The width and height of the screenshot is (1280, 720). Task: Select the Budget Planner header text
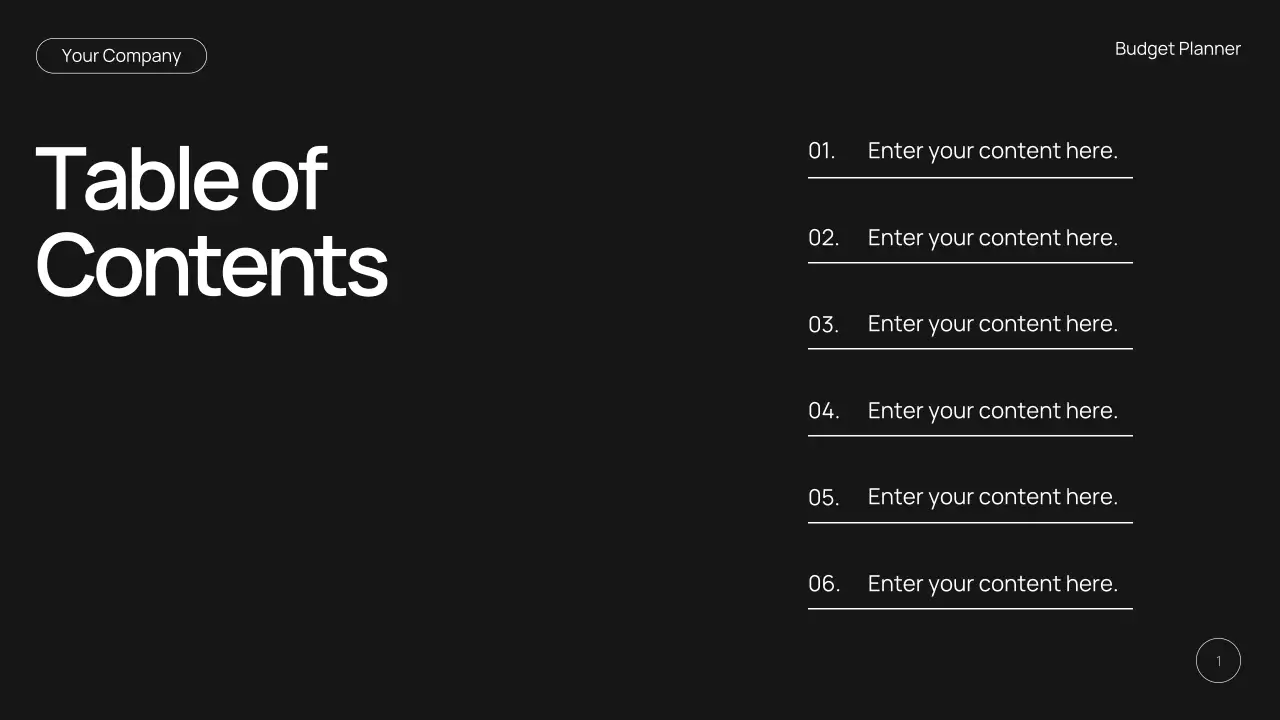(1177, 49)
